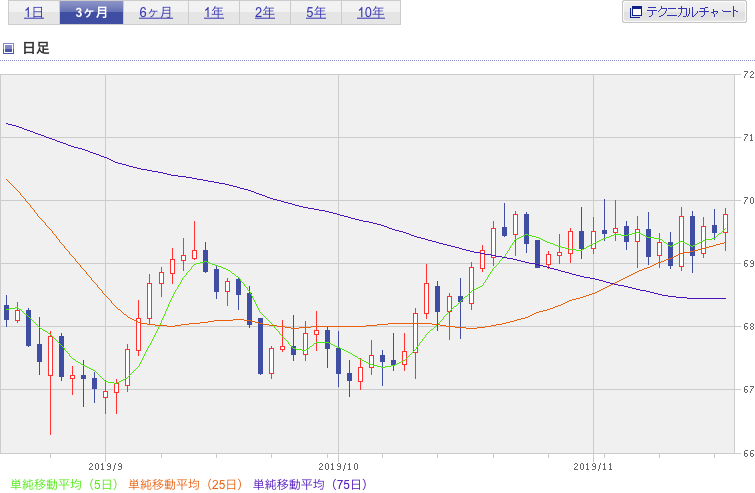This screenshot has height=493, width=755.
Task: Click the 70 price axis label
Action: point(748,201)
